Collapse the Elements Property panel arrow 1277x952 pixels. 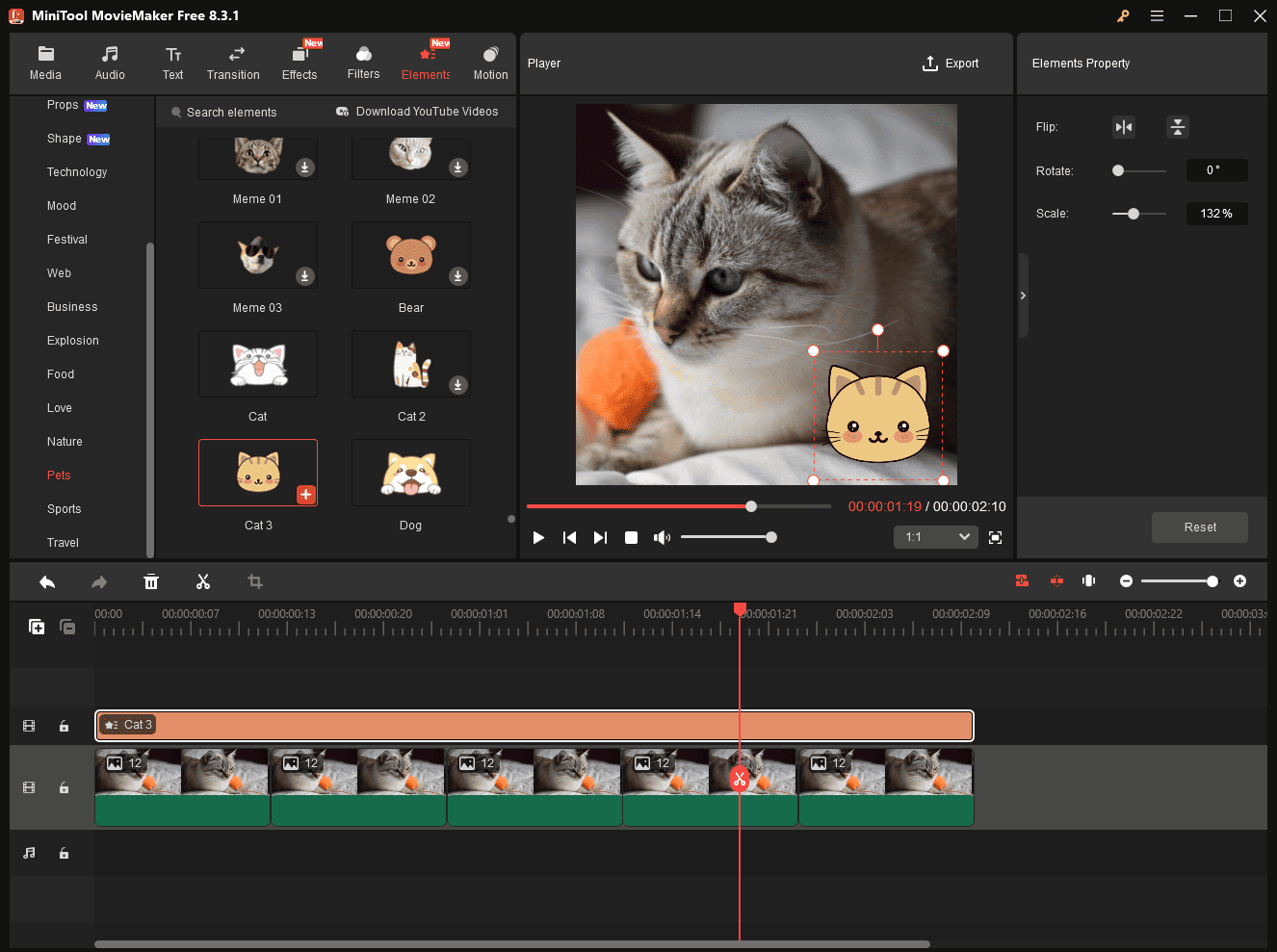coord(1023,296)
